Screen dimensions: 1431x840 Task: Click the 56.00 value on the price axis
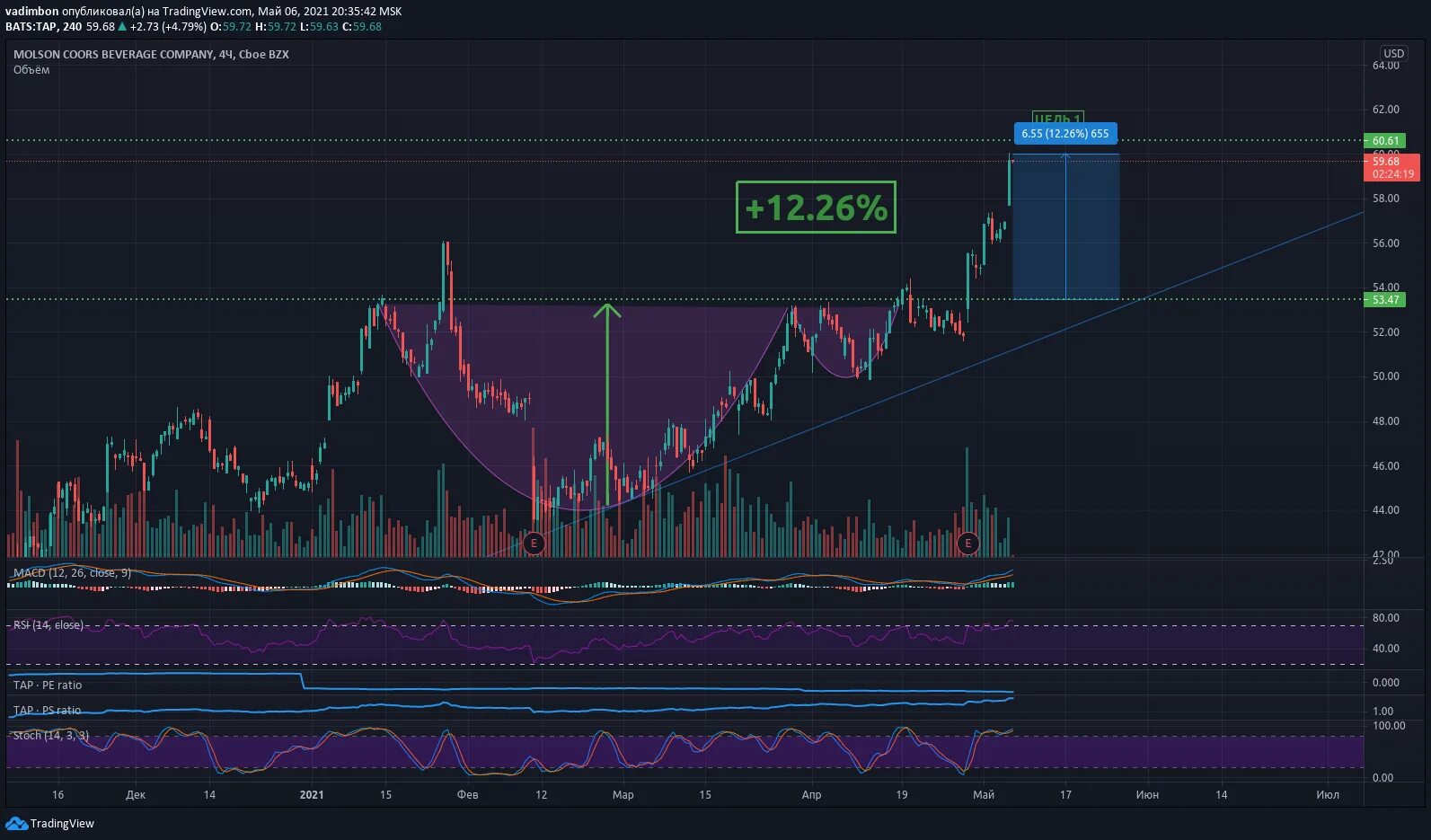pos(1386,243)
